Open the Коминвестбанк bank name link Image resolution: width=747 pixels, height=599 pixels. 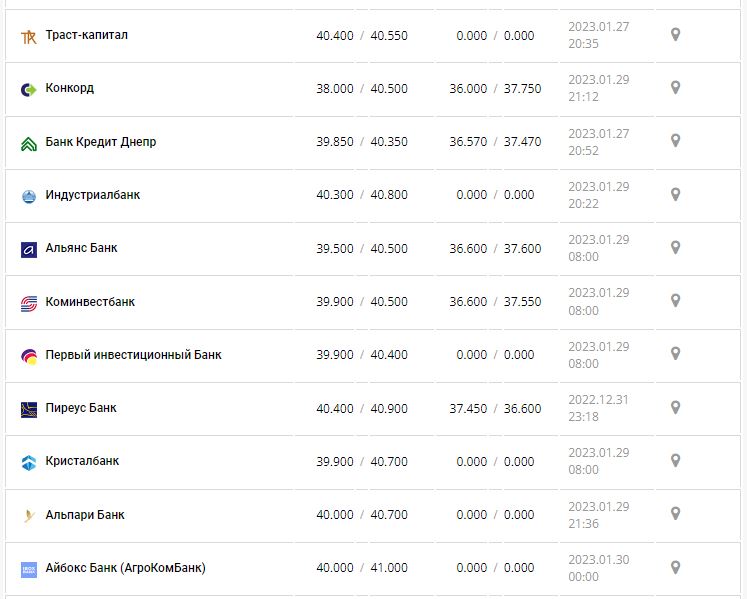click(90, 302)
